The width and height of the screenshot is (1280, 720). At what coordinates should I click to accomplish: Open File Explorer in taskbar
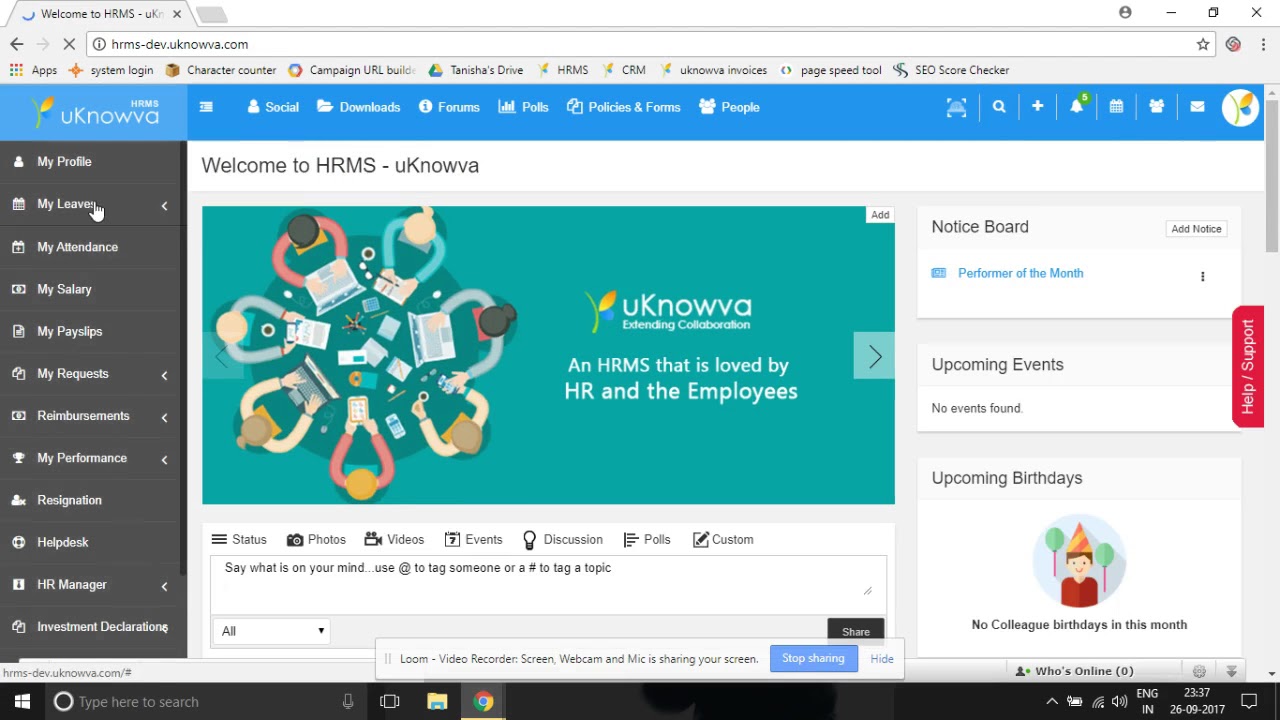tap(437, 701)
